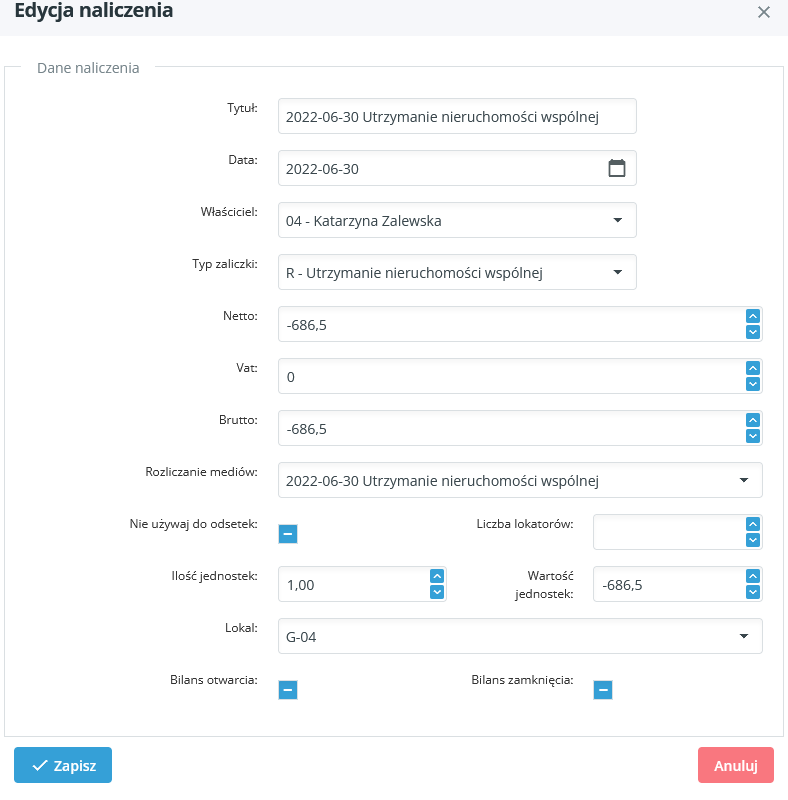Decrease Ilość jednostek with down arrow
Image resolution: width=788 pixels, height=800 pixels.
[x=436, y=592]
